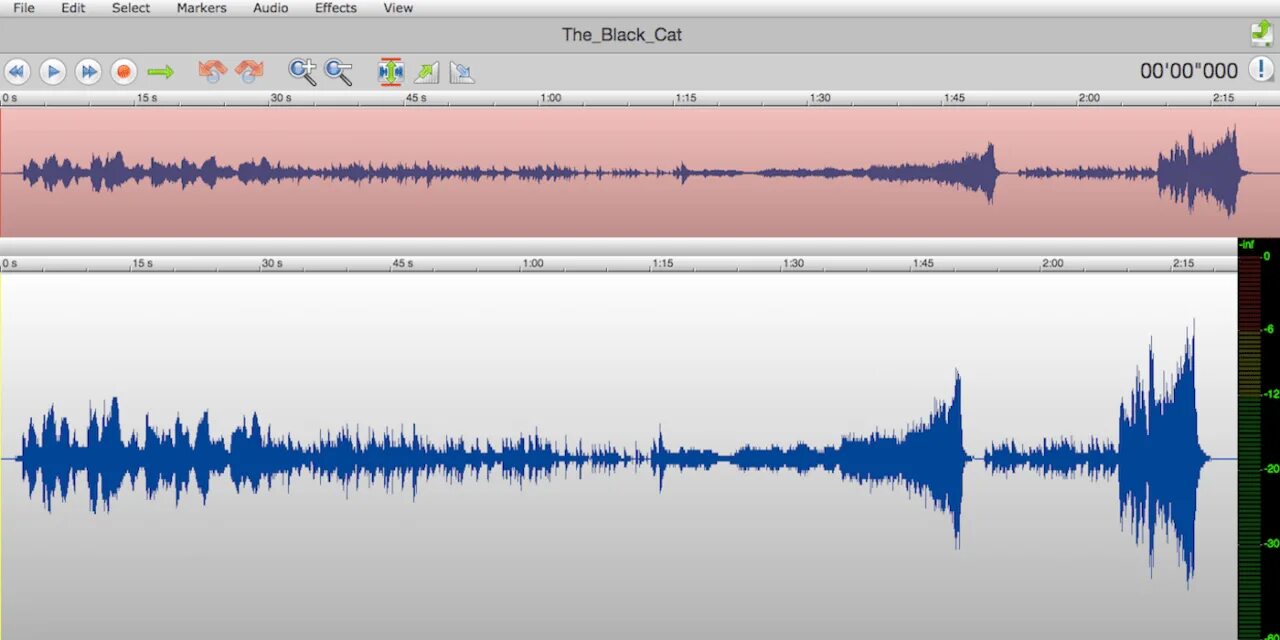Click the Rewind to start icon
The image size is (1280, 640).
pos(17,71)
